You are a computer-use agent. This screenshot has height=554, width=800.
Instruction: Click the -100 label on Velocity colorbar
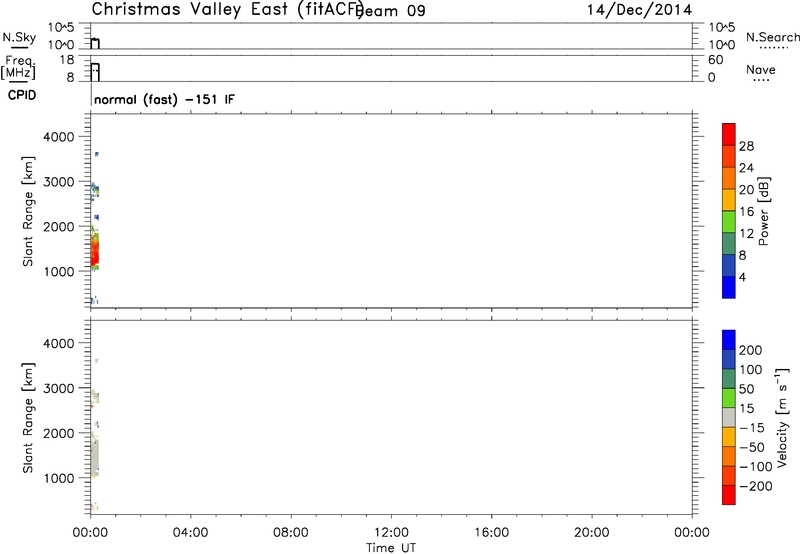click(x=756, y=467)
